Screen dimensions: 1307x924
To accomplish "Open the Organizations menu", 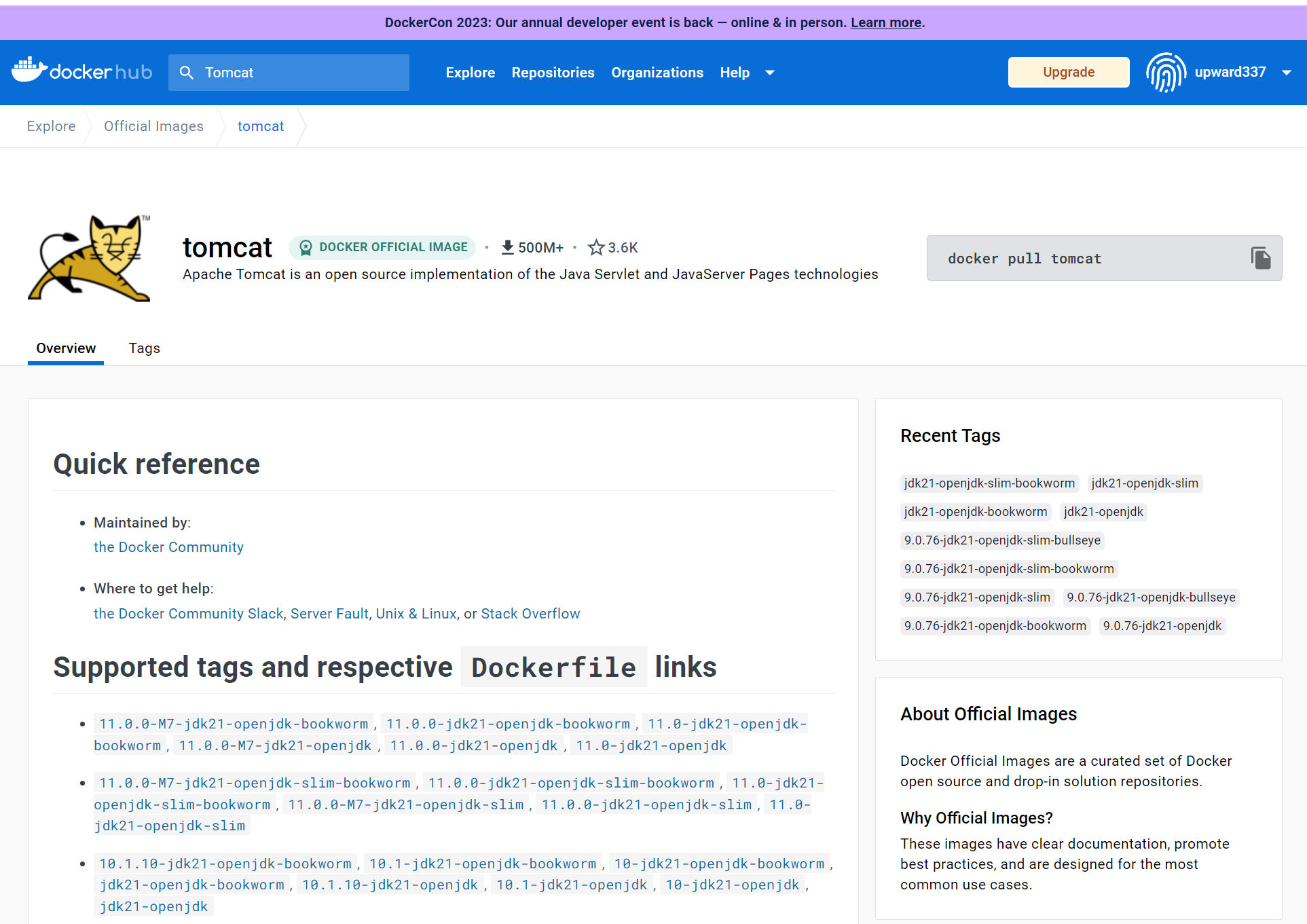I will [x=657, y=72].
